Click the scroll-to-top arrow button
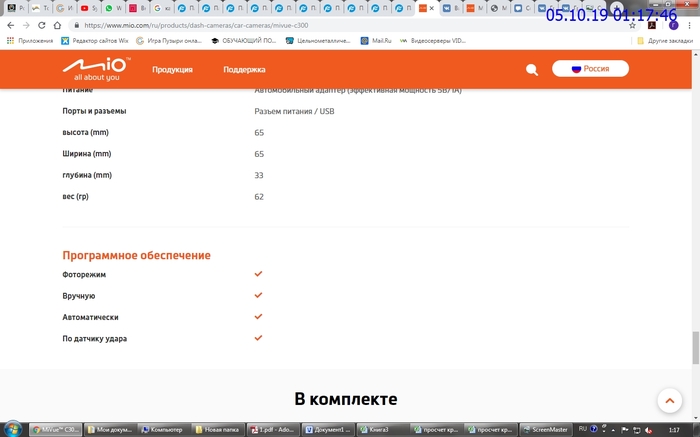Viewport: 700px width, 437px height. coord(669,400)
